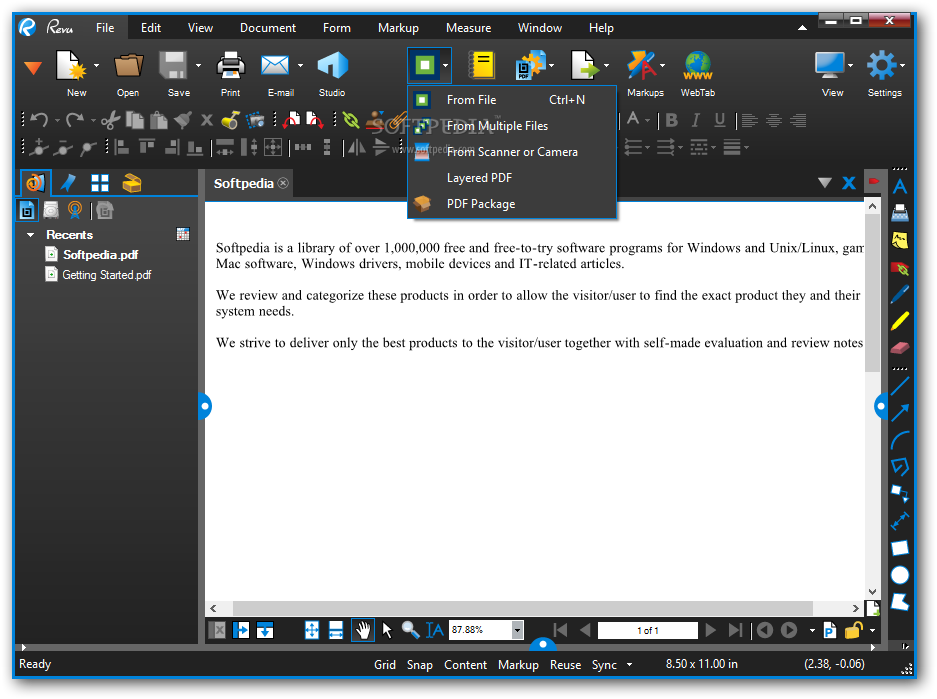Expand the Create PDF dropdown arrow
Viewport: 937px width, 699px height.
(446, 65)
